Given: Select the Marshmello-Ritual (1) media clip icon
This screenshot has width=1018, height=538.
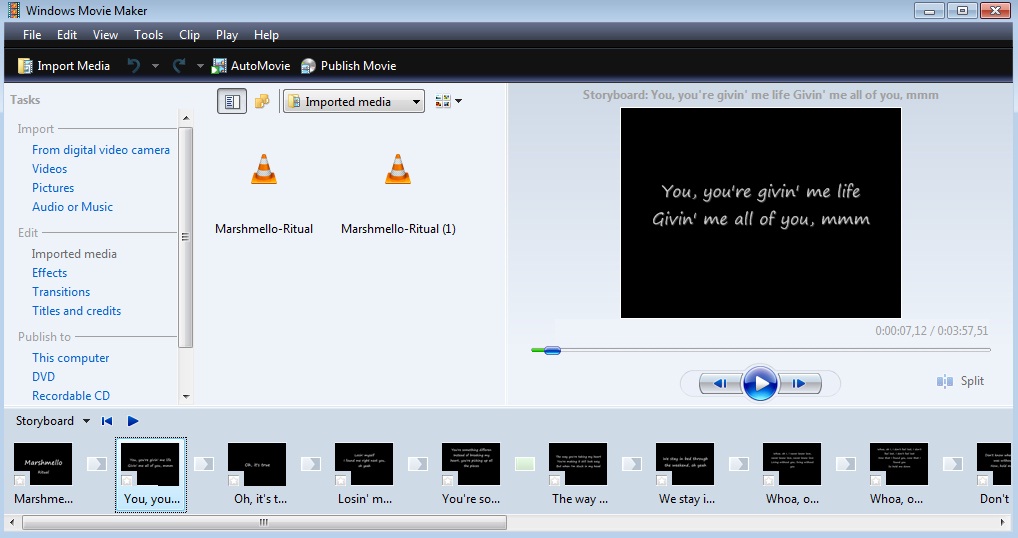Looking at the screenshot, I should coord(398,169).
